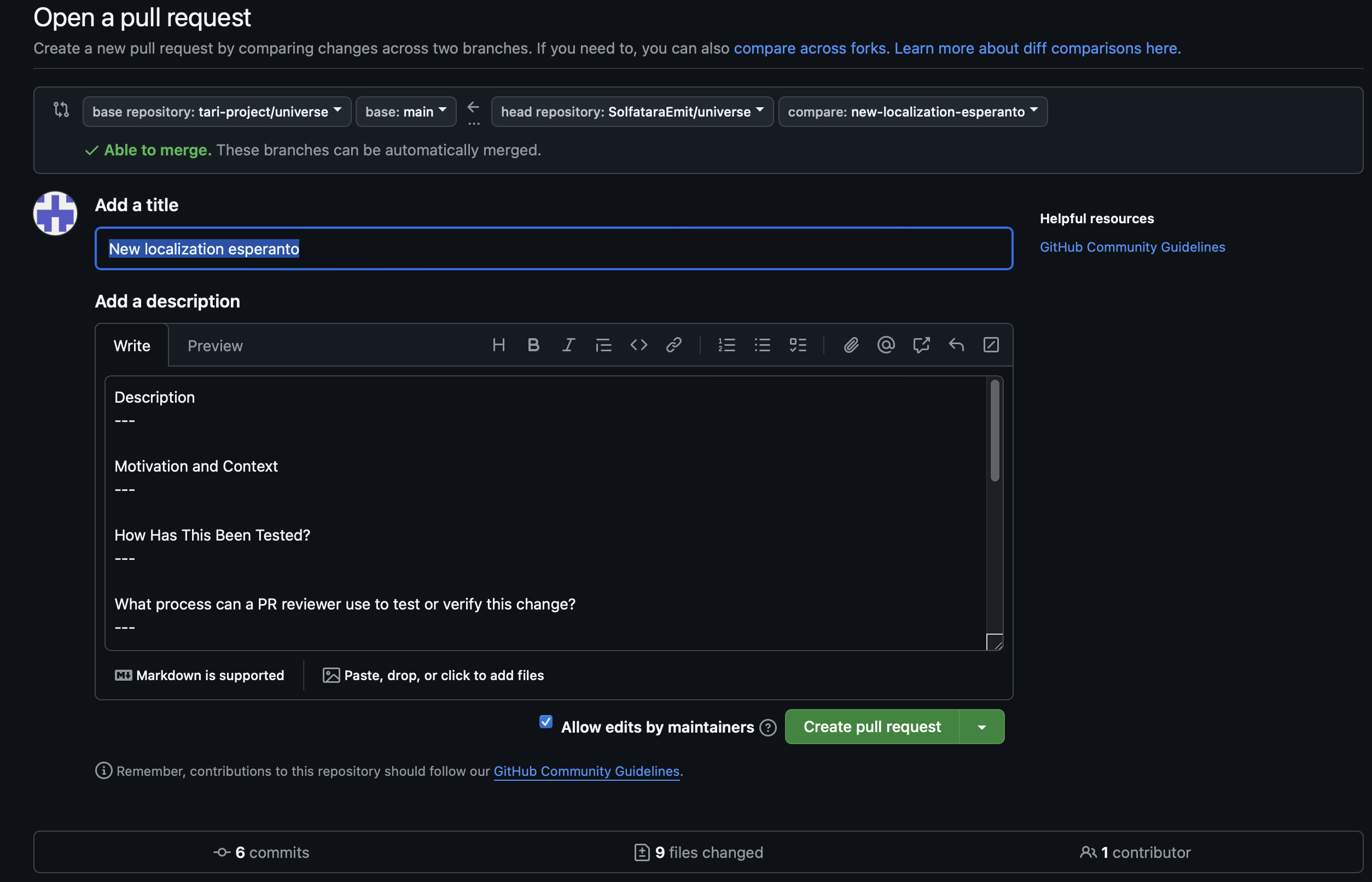Click 'Helpful resources' heading
Viewport: 1372px width, 882px height.
tap(1097, 218)
